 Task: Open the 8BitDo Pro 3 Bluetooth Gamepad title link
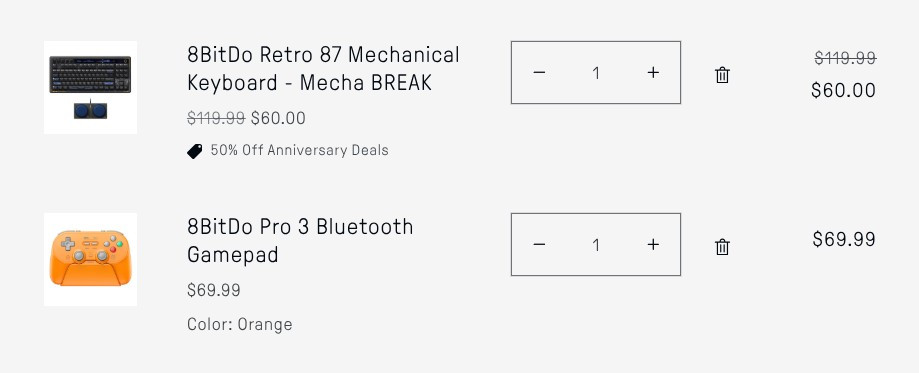[300, 240]
